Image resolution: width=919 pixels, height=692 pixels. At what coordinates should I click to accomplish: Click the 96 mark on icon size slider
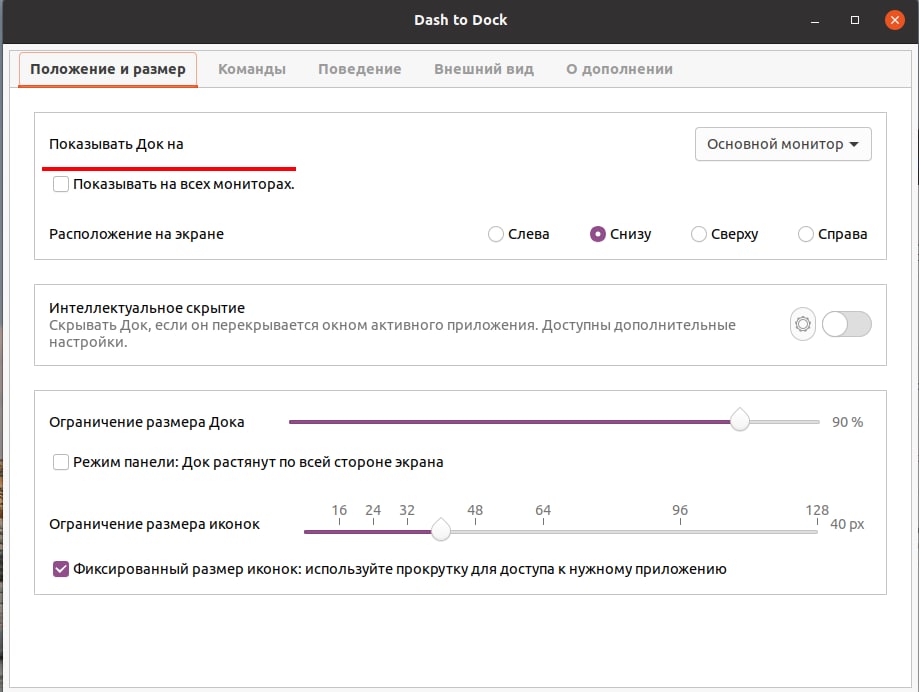coord(680,510)
